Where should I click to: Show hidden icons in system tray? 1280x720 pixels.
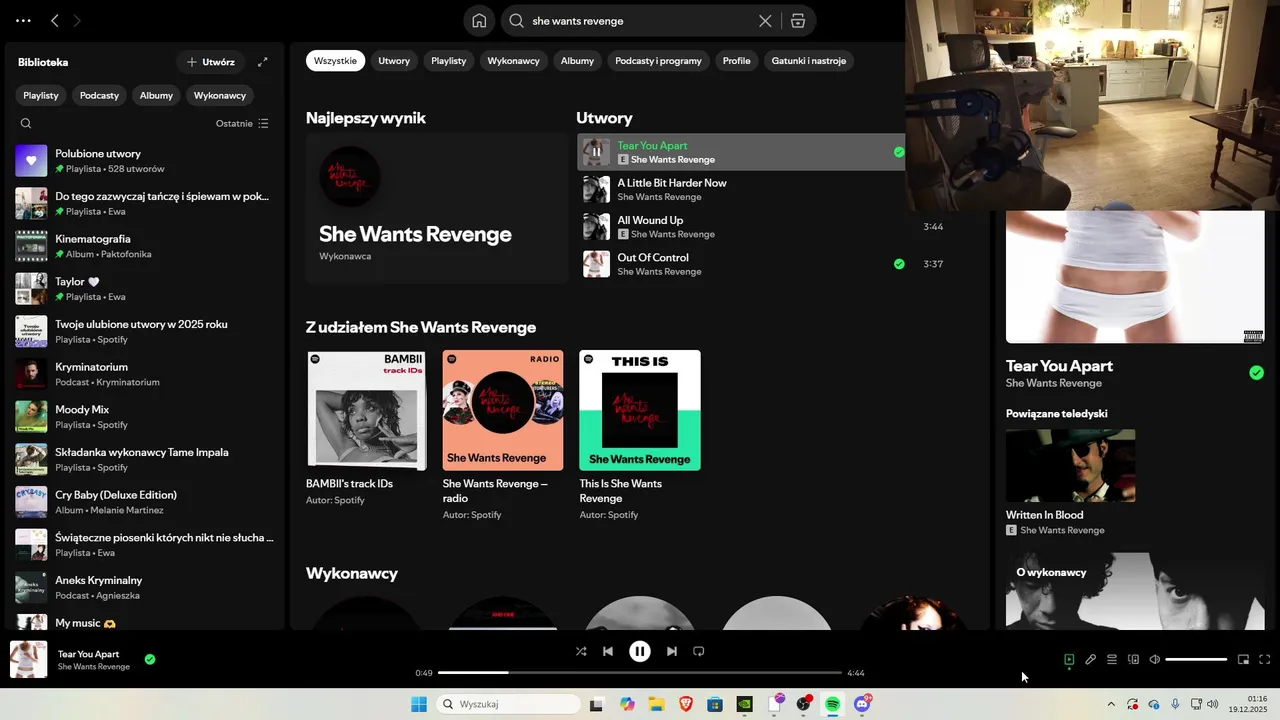click(x=1111, y=705)
